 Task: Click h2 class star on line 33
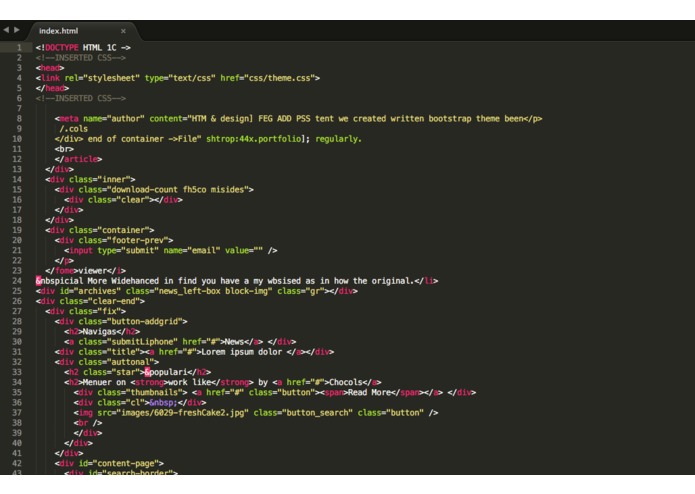pos(137,373)
